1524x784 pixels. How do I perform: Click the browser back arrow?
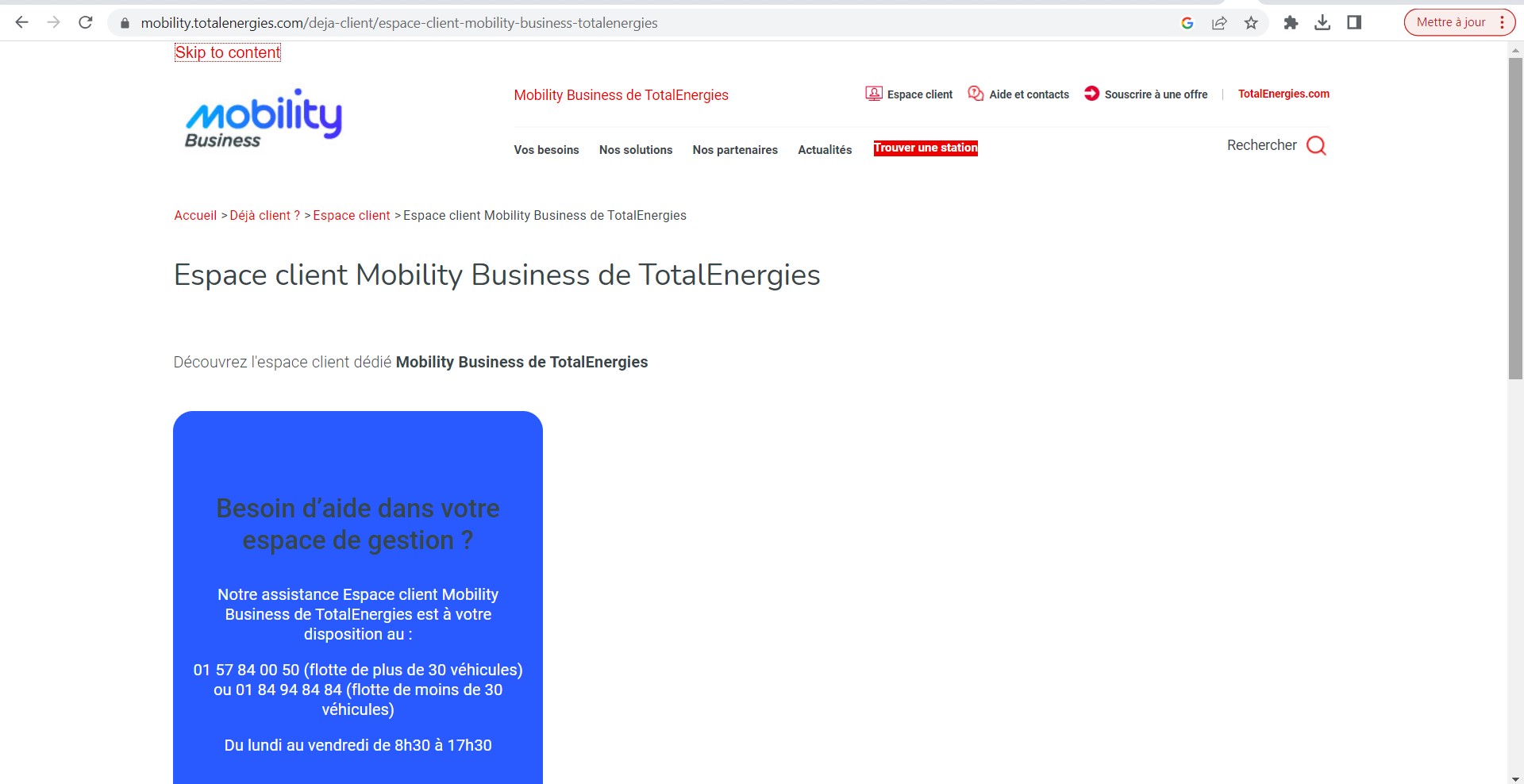[x=22, y=22]
